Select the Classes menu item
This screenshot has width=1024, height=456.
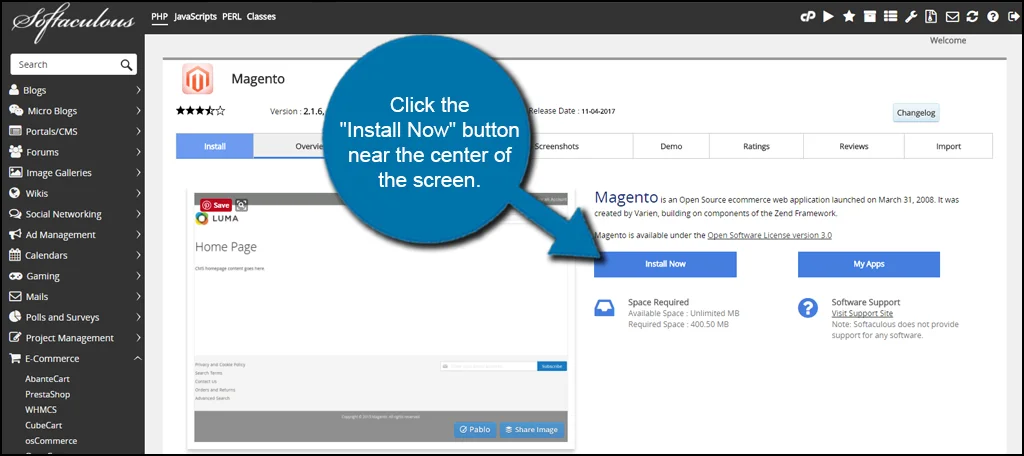click(261, 16)
